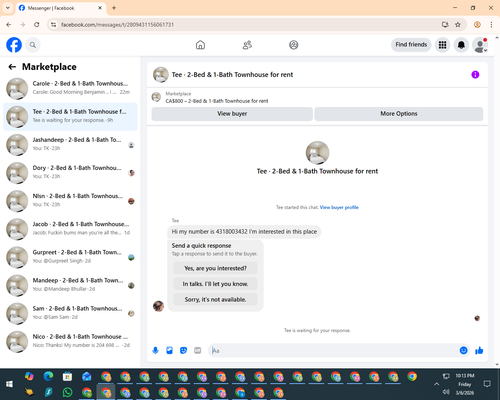Screen dimensions: 500x400
Task: Send quick reply "Sorry, it's not available."
Action: click(x=215, y=300)
